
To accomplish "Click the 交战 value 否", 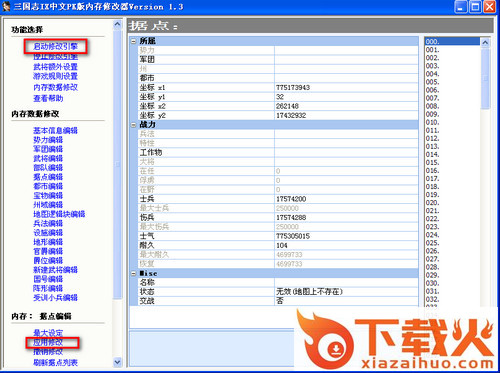I will click(x=280, y=301).
